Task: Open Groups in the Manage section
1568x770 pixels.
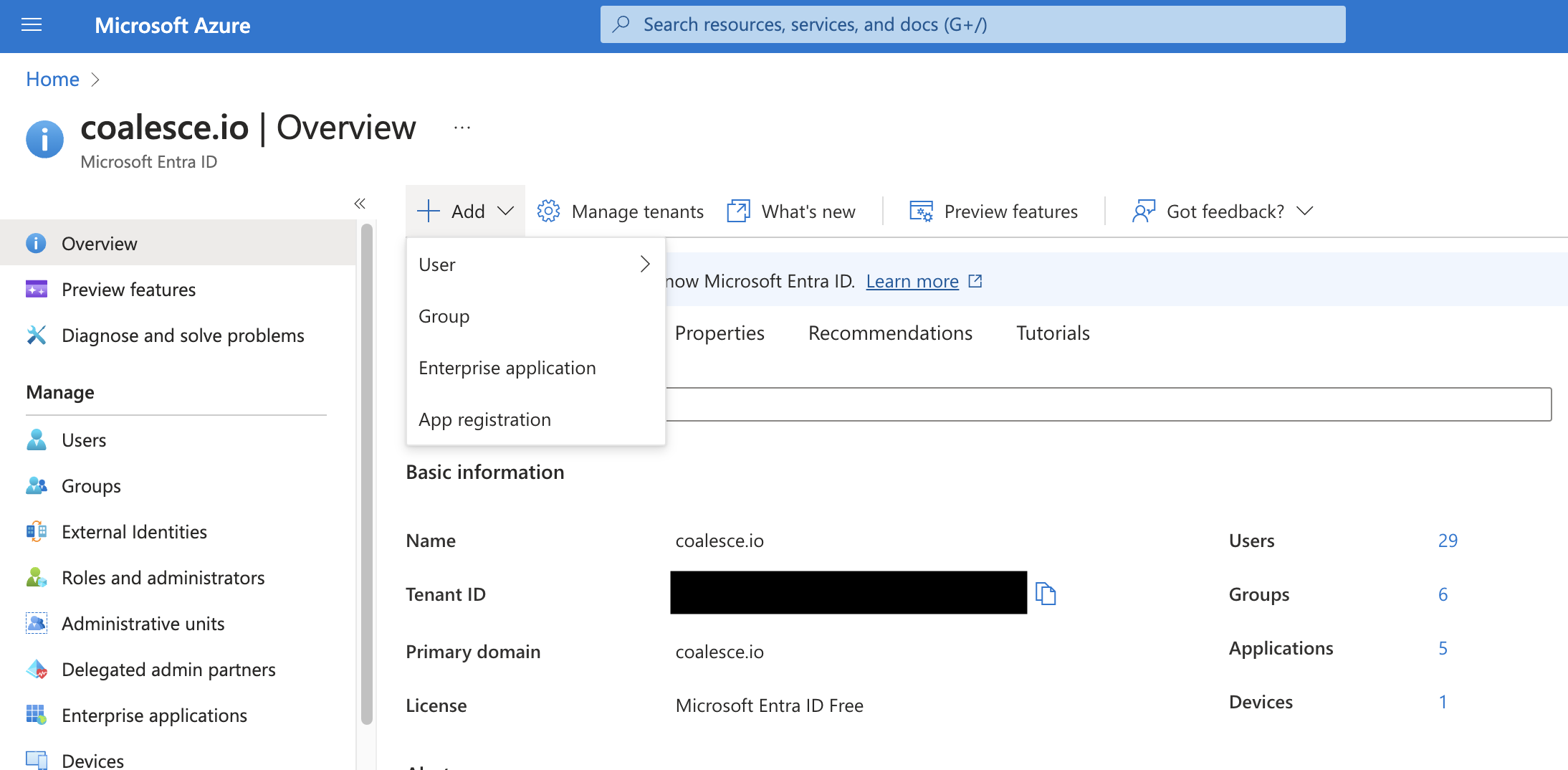Action: 178,485
